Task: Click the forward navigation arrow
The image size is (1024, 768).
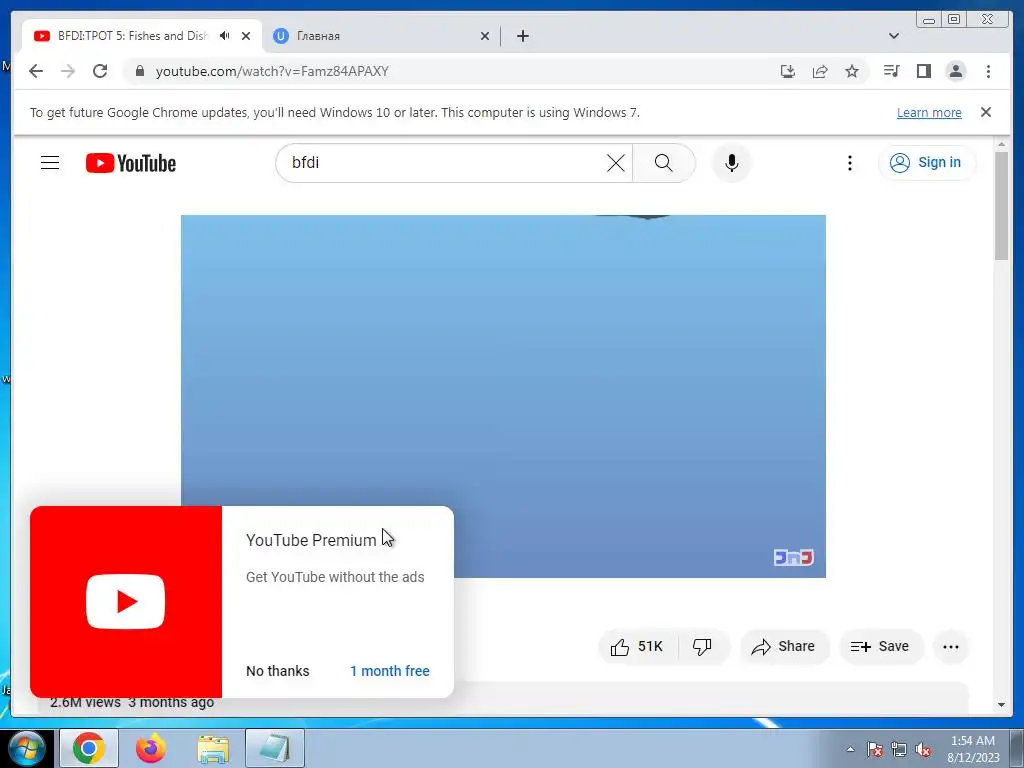Action: point(68,71)
